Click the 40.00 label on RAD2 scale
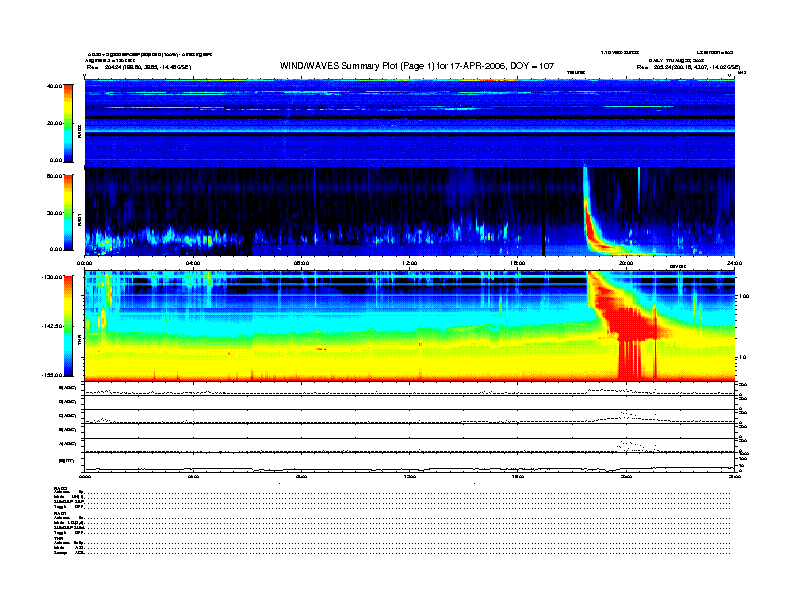The image size is (792, 612). click(54, 86)
